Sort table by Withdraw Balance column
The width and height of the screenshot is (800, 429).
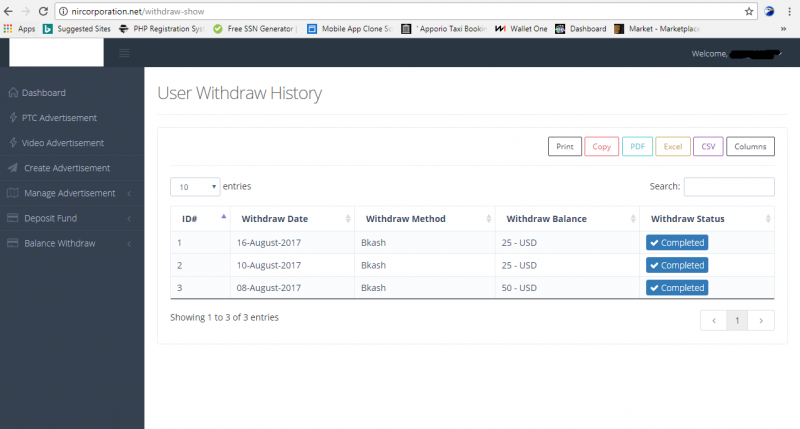pos(567,219)
